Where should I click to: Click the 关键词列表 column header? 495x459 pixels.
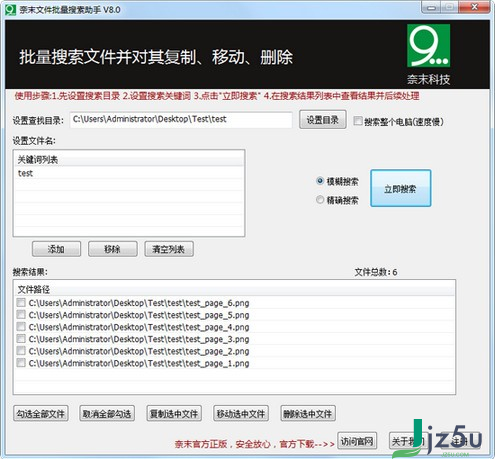coord(129,159)
